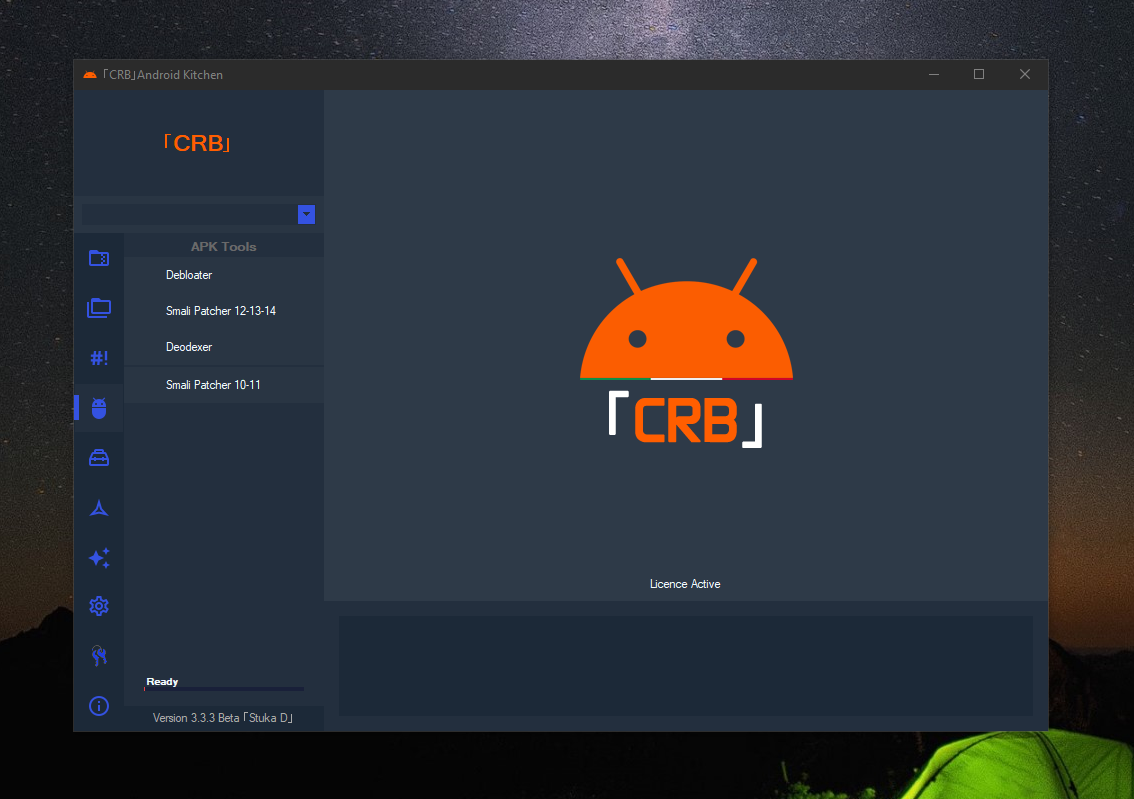This screenshot has width=1134, height=799.
Task: Launch the Debloater tool
Action: tap(224, 275)
